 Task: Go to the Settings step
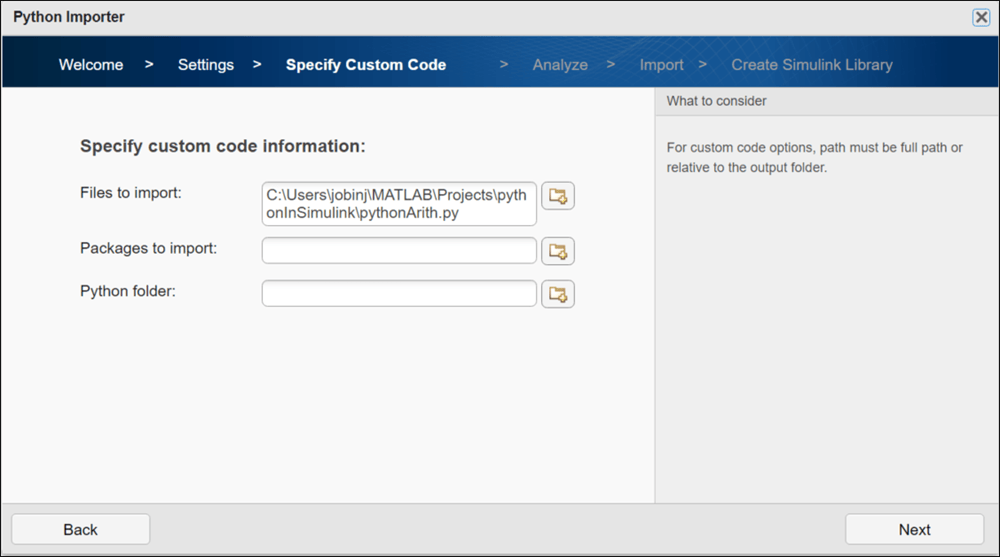[x=206, y=64]
